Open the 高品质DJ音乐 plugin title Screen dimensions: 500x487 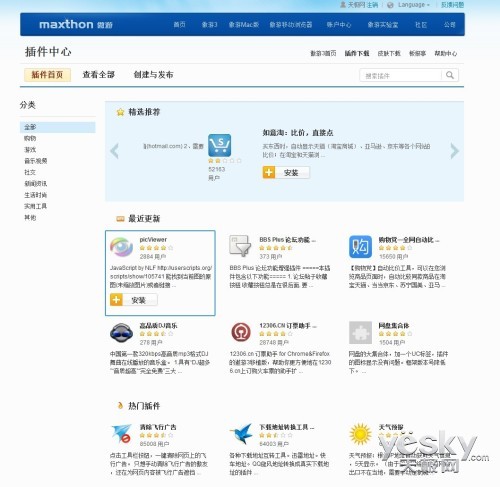click(x=158, y=325)
